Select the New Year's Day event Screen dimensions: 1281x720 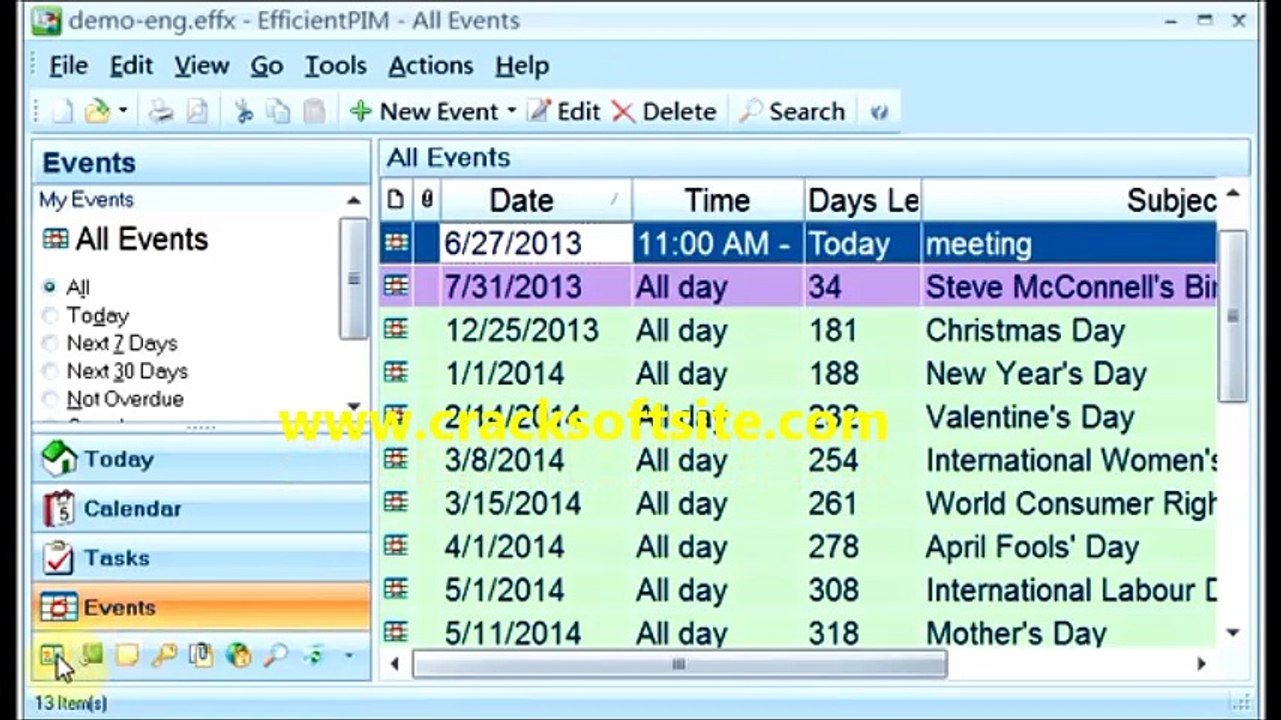point(798,374)
